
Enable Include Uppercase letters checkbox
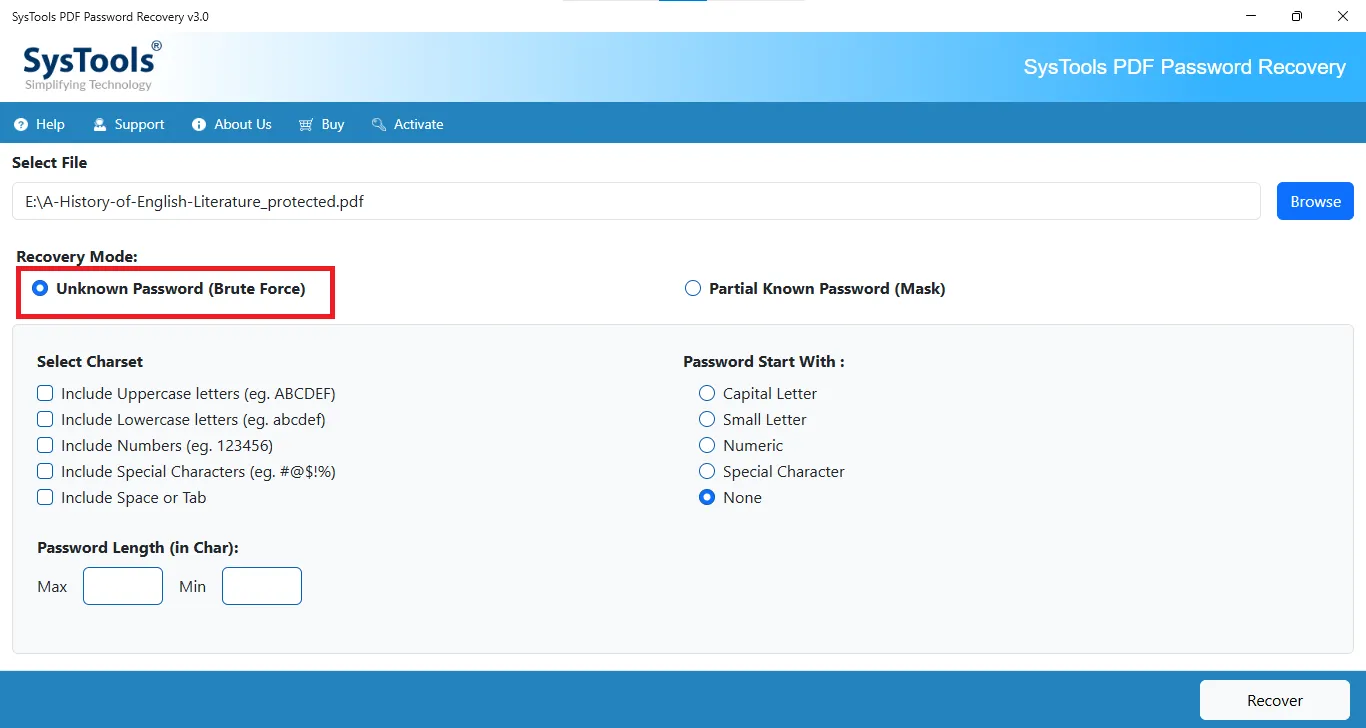click(45, 393)
